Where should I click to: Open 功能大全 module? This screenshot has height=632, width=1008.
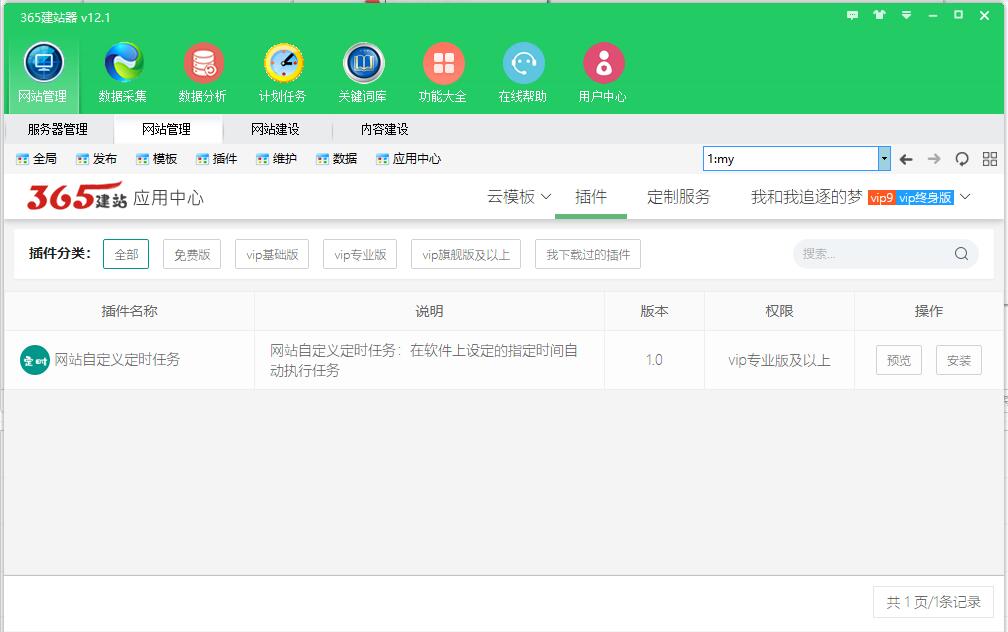(x=443, y=73)
